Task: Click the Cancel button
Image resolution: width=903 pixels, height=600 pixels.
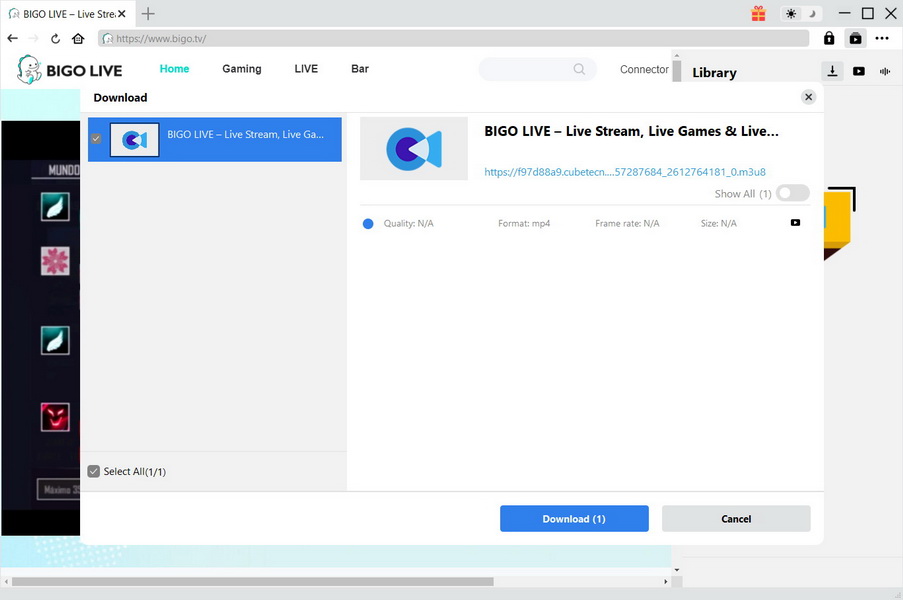Action: point(736,519)
